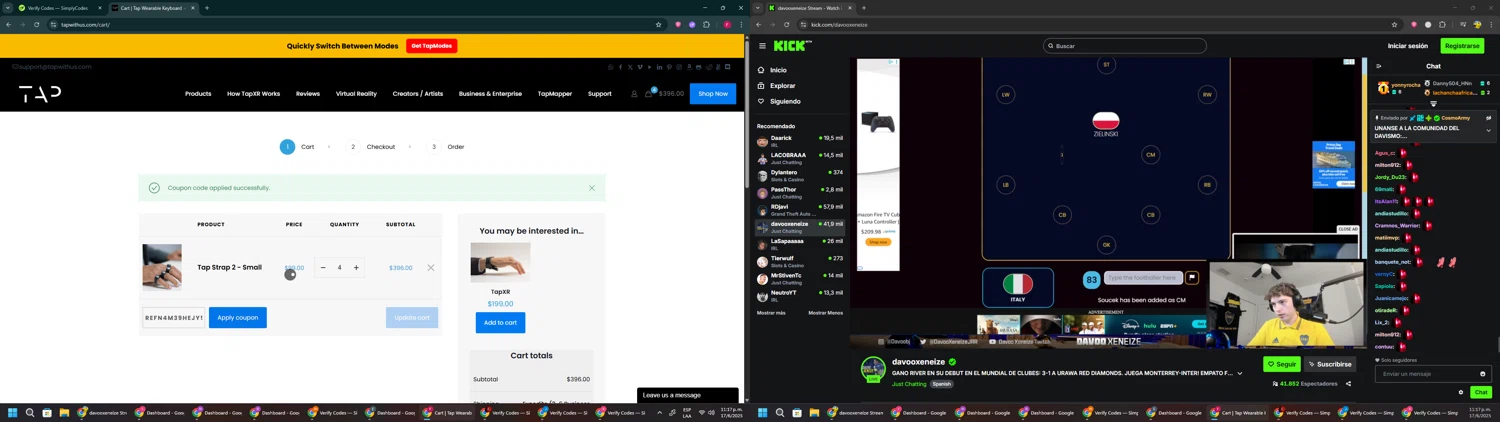
Task: Open Business & Enterprise menu item
Action: coord(490,94)
